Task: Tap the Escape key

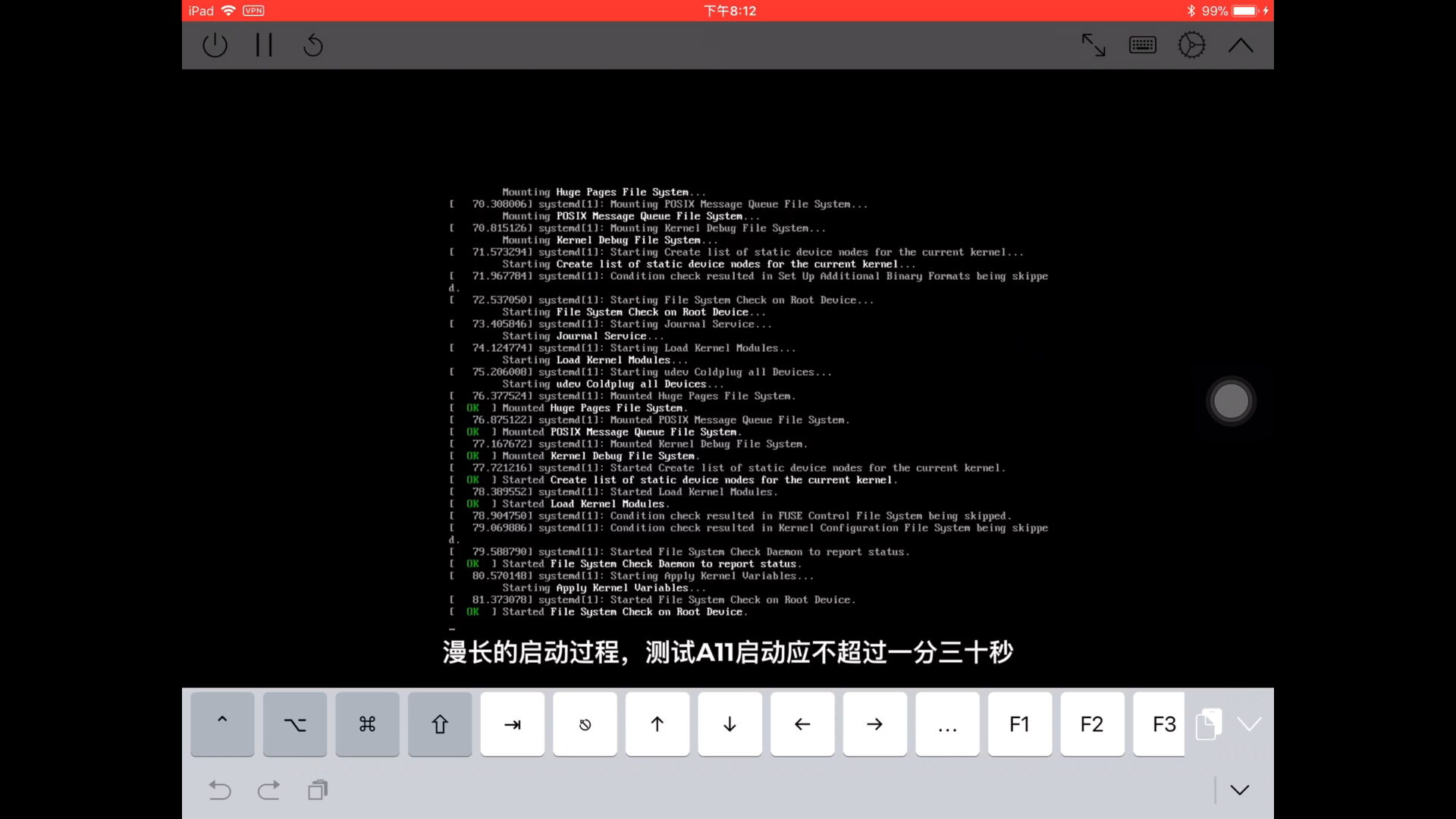Action: pyautogui.click(x=585, y=724)
